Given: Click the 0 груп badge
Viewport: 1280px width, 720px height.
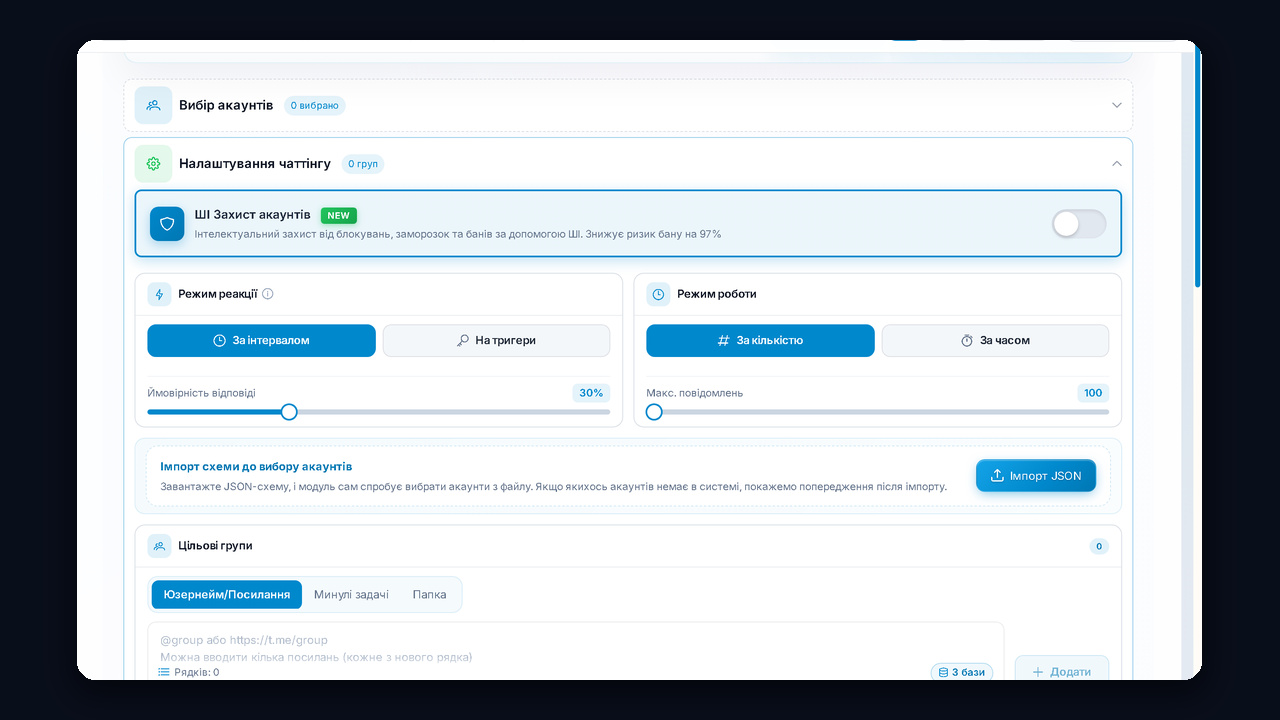Looking at the screenshot, I should coord(363,163).
